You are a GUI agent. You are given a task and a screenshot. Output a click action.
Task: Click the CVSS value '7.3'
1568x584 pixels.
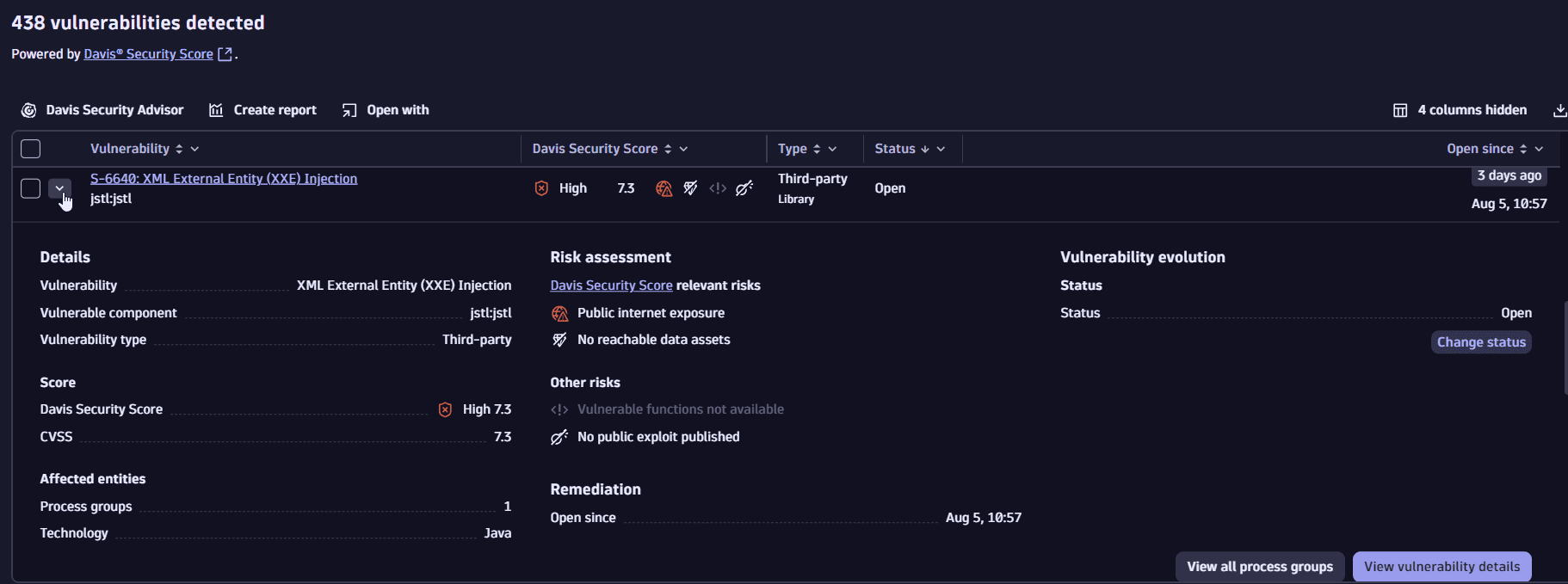click(x=503, y=437)
